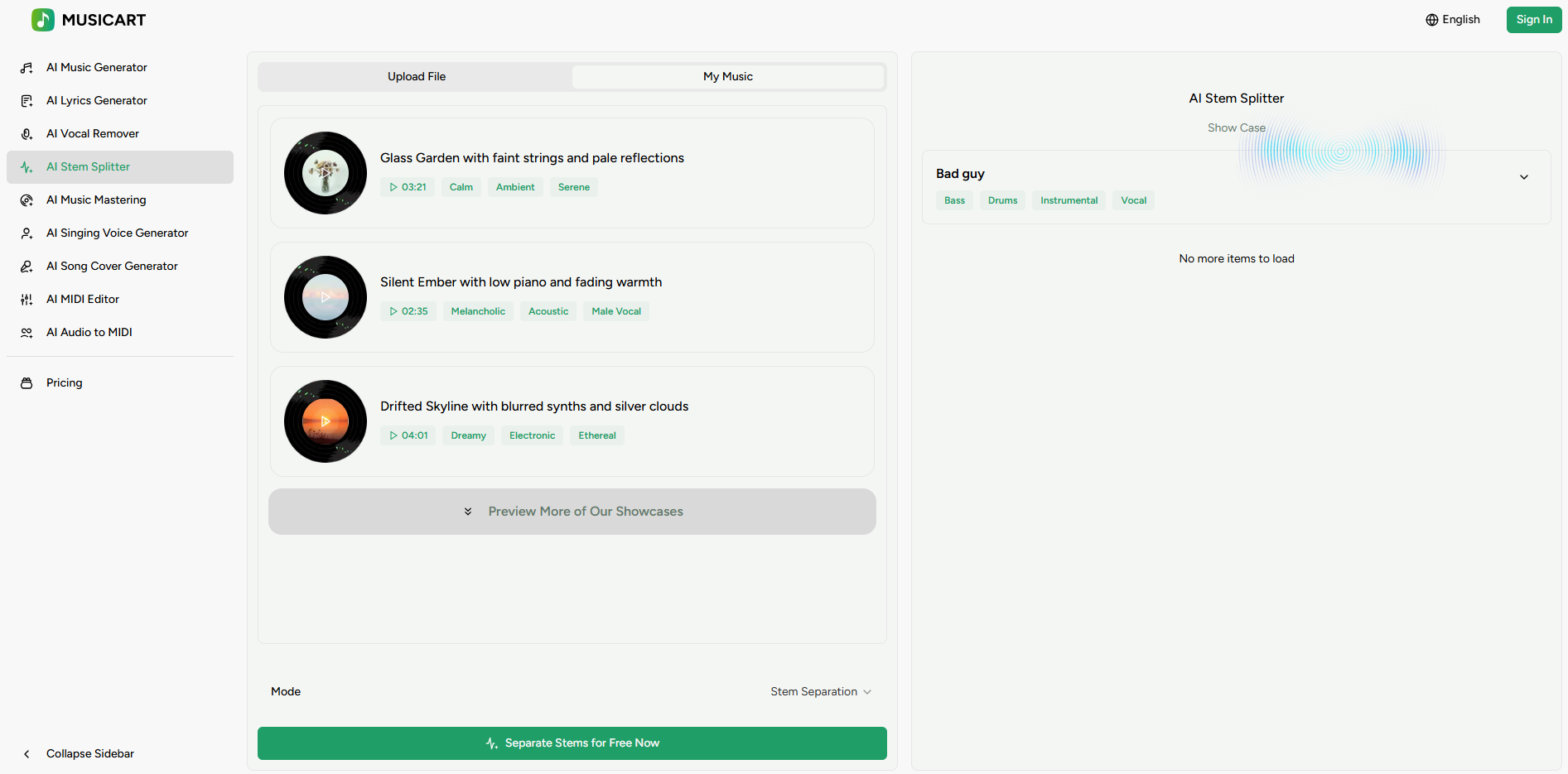This screenshot has width=1568, height=774.
Task: Open the AI Vocal Remover tool
Action: click(92, 133)
